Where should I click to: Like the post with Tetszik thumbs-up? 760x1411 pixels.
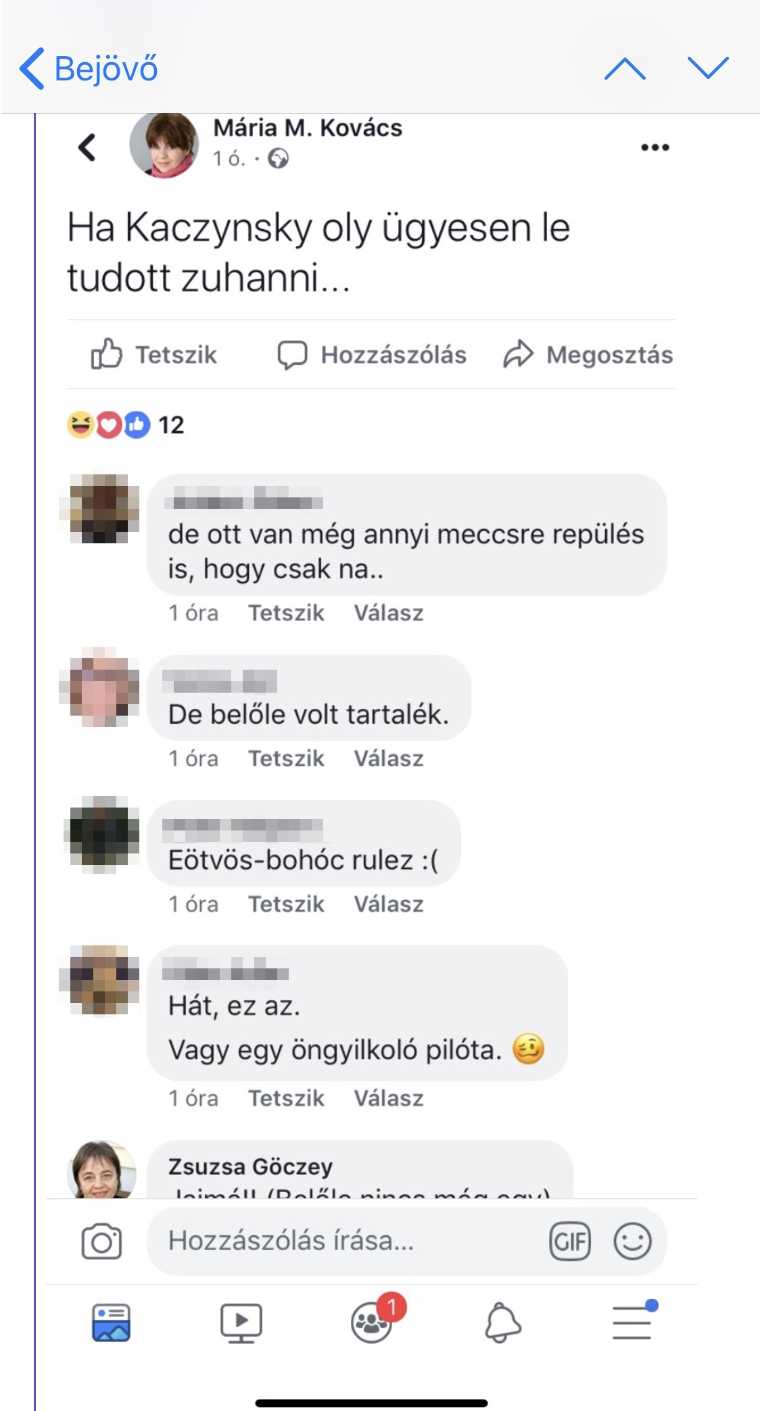point(154,355)
